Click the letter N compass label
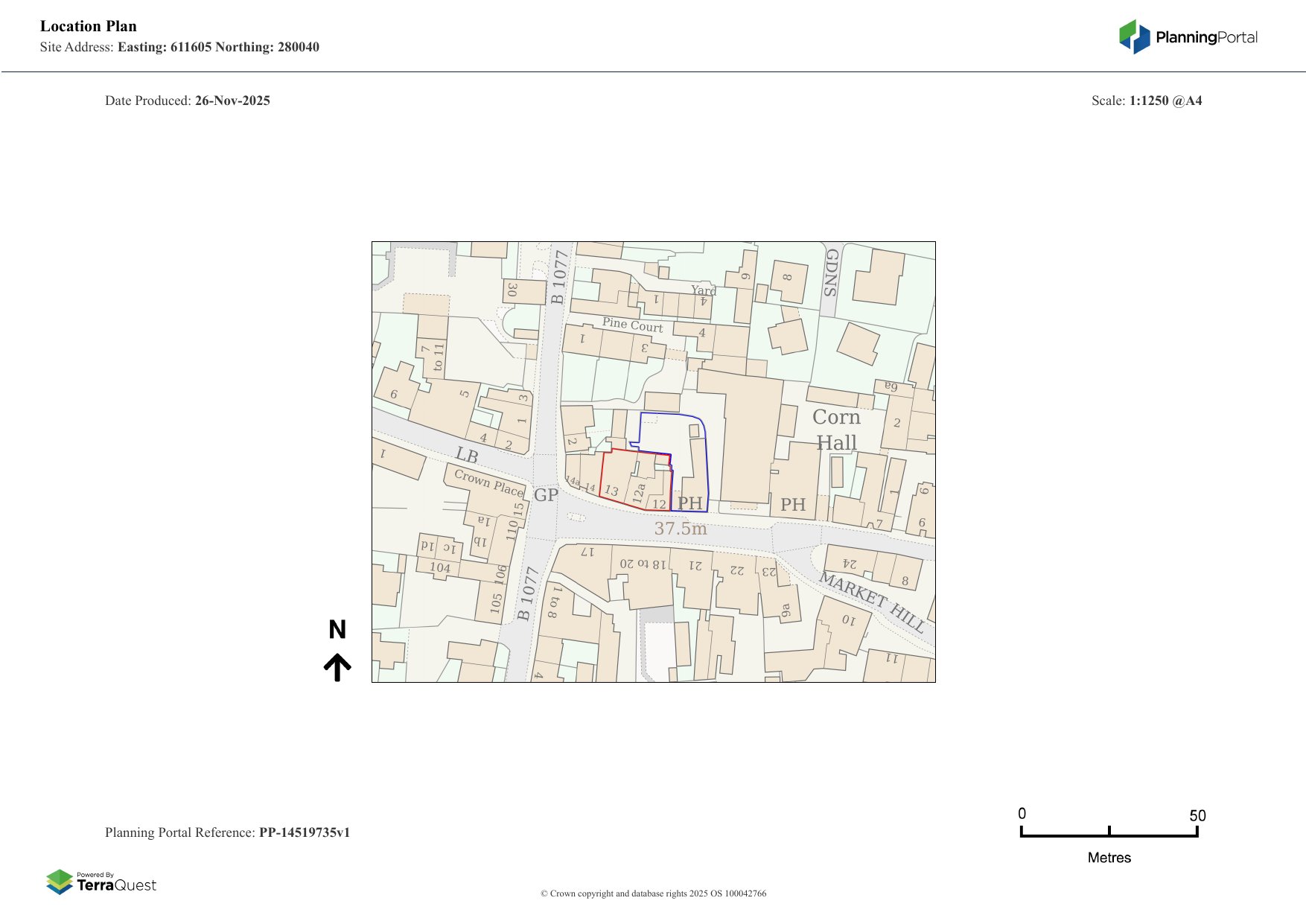 coord(337,630)
